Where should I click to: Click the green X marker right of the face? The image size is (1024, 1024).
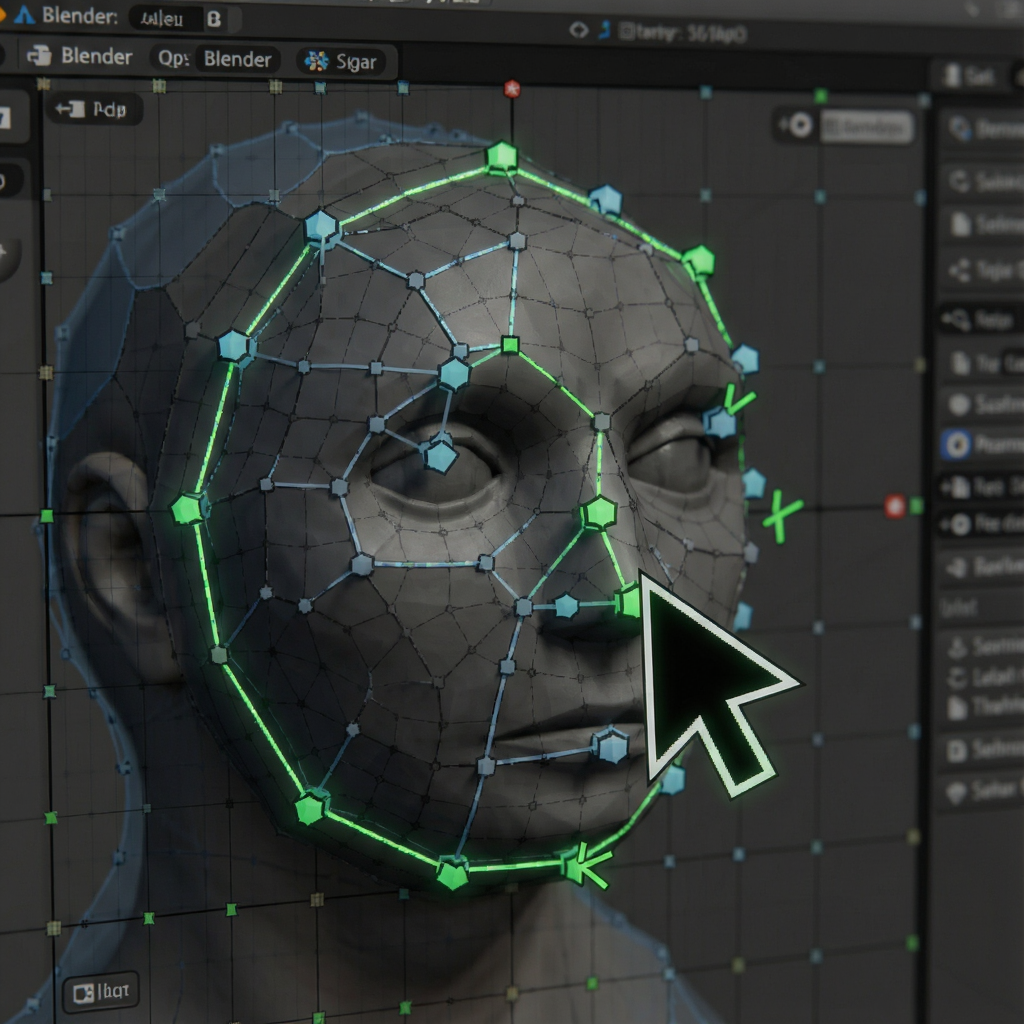[x=782, y=517]
